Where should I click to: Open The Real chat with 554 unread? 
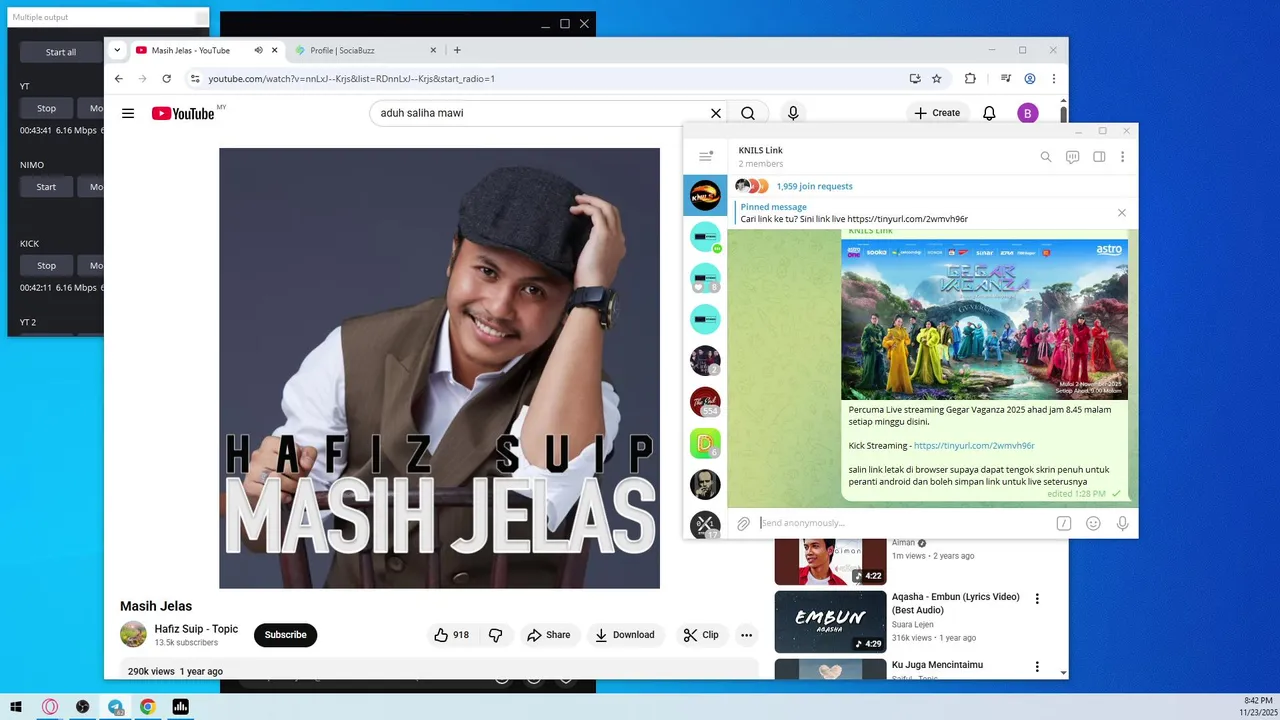point(705,402)
